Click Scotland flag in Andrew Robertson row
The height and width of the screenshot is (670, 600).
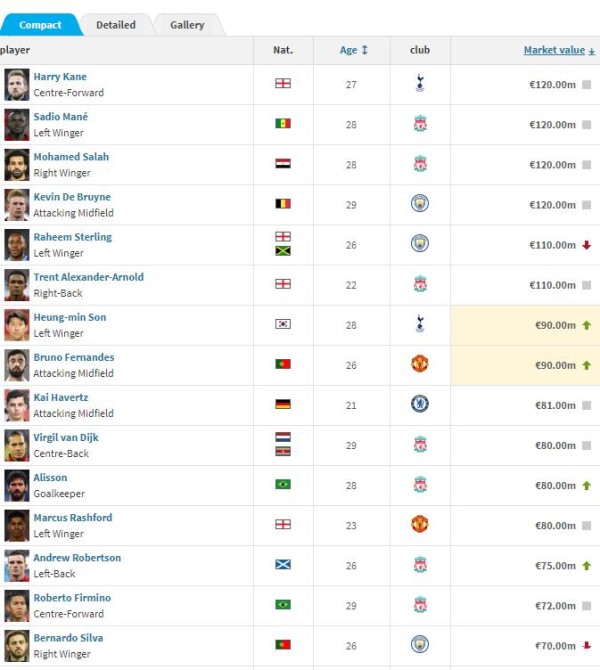[283, 564]
